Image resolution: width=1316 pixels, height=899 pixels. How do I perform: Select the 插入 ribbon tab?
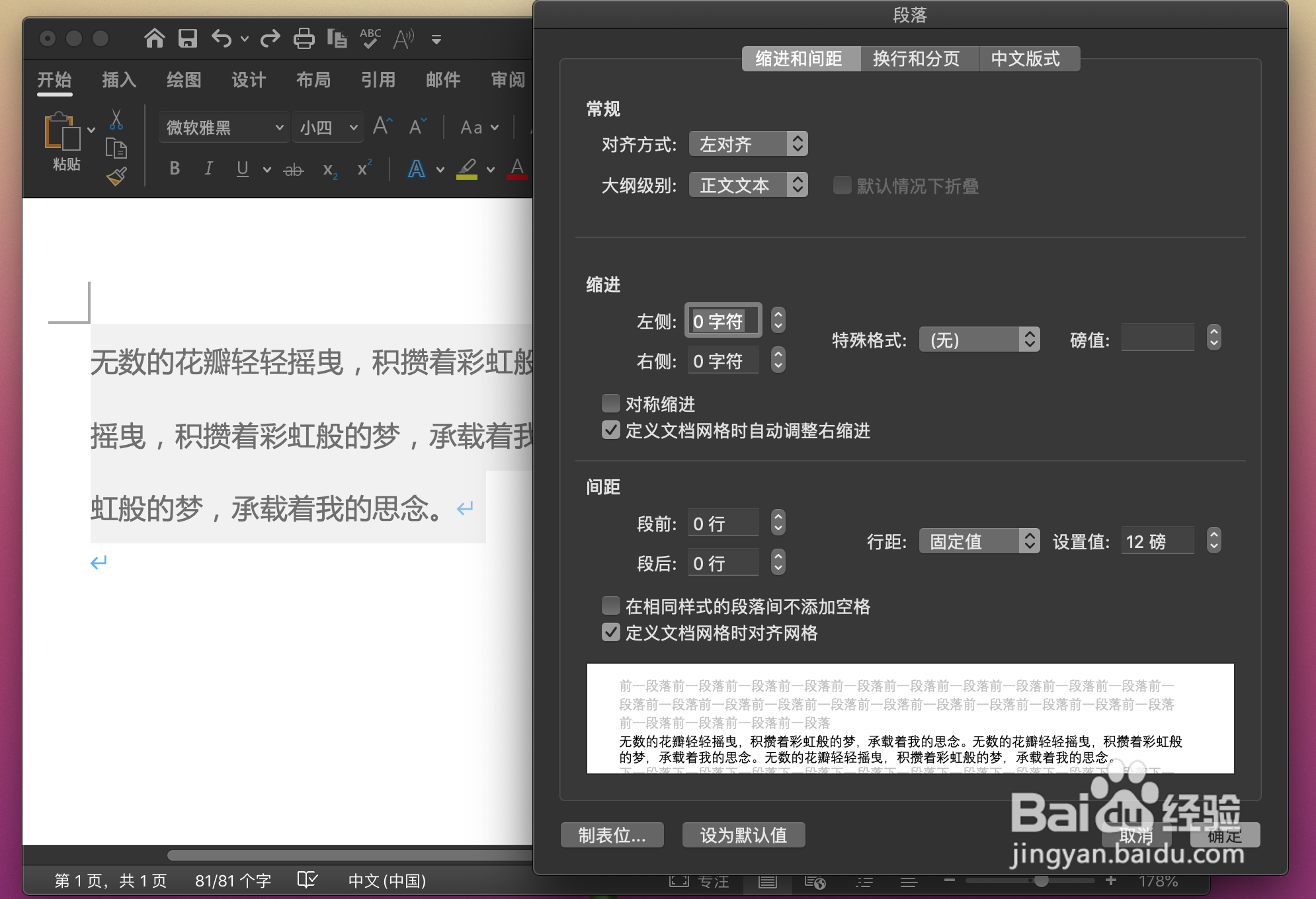point(118,80)
